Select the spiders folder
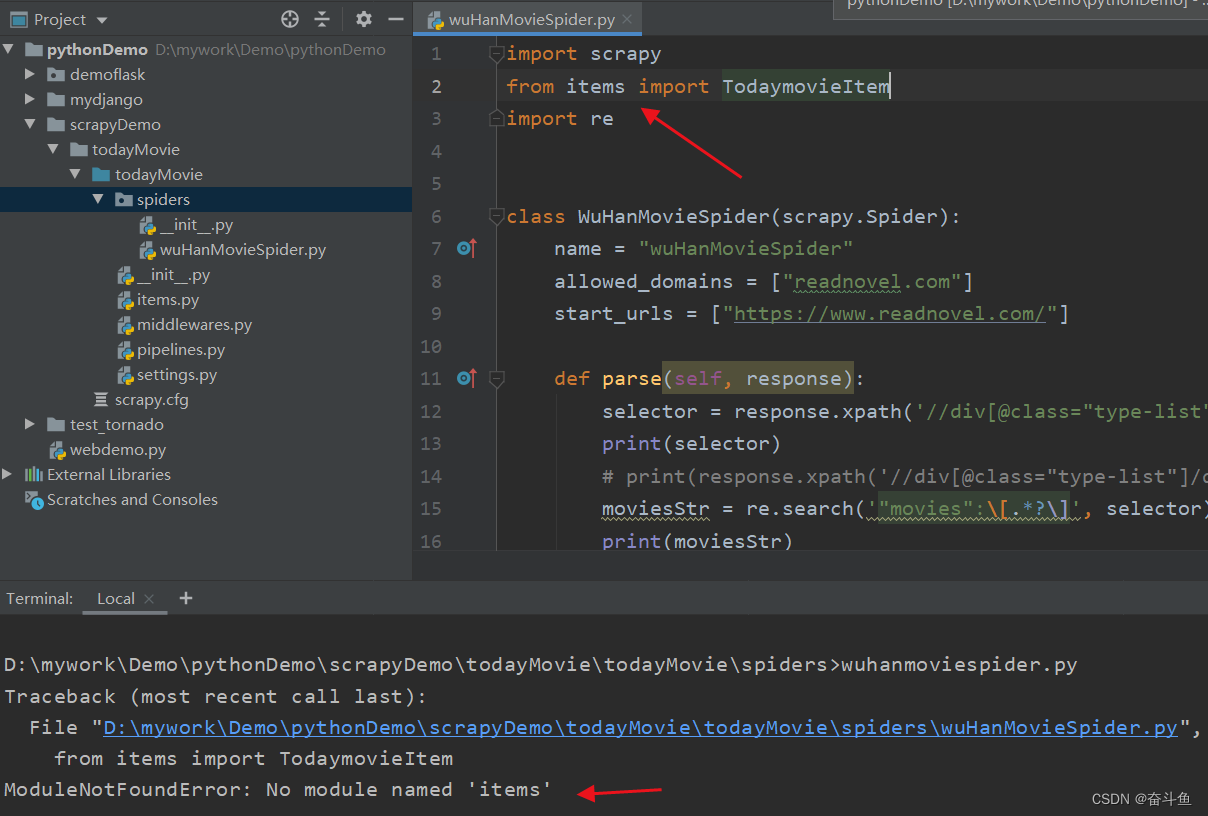Image resolution: width=1208 pixels, height=816 pixels. pos(163,200)
